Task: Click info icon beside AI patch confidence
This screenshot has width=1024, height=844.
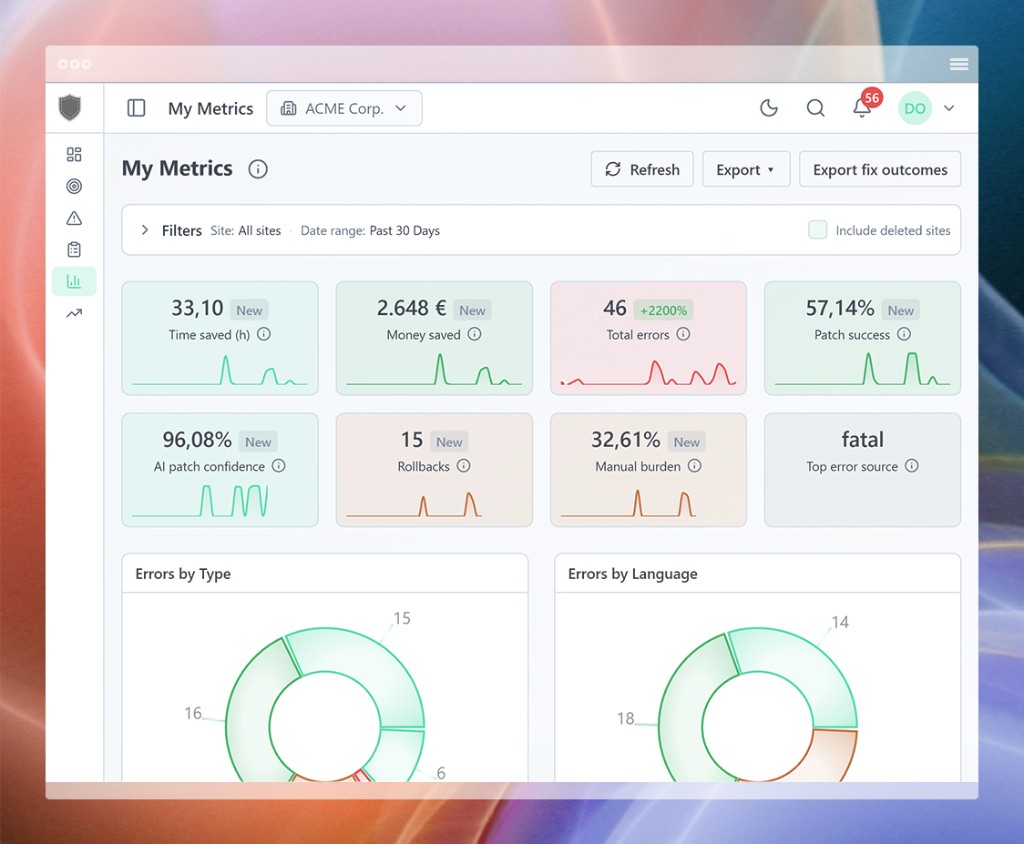Action: pyautogui.click(x=279, y=466)
